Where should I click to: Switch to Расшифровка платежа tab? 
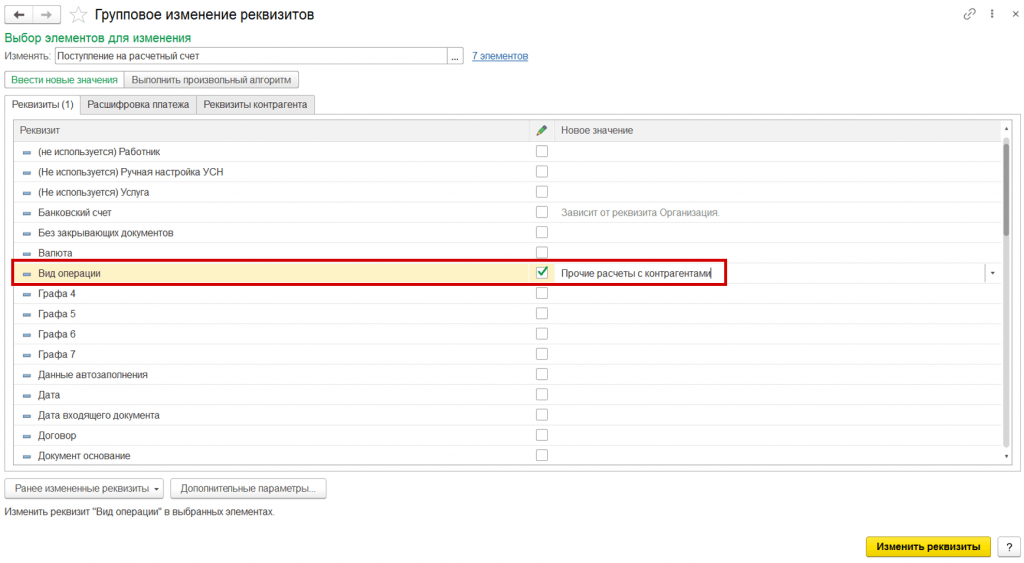click(x=138, y=104)
